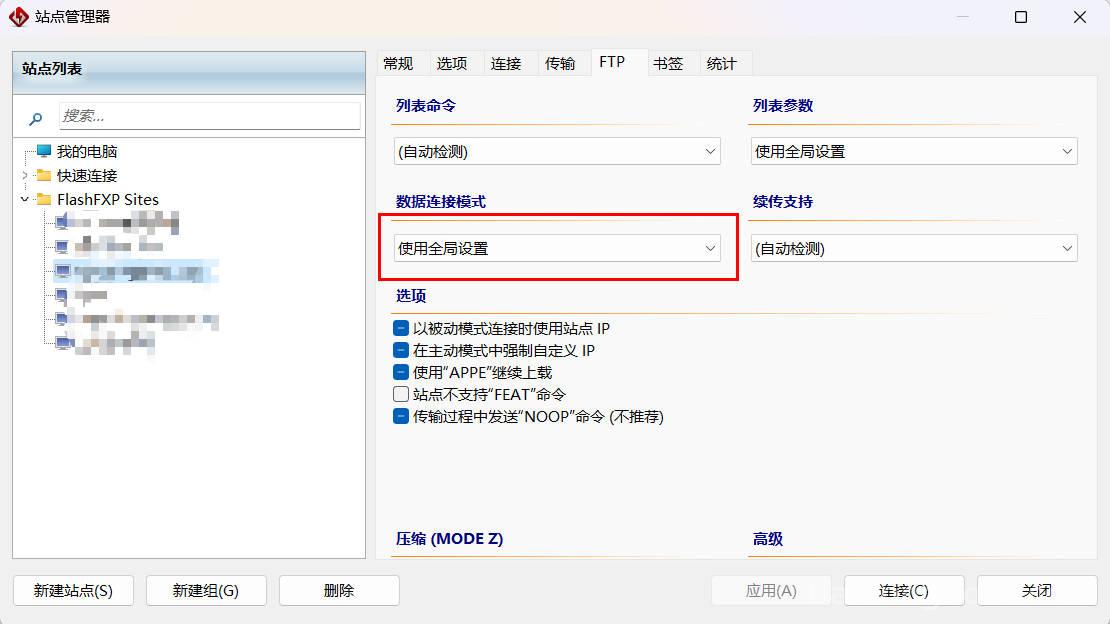Click the FlashFXP Sites folder icon
This screenshot has height=624, width=1110.
[44, 199]
